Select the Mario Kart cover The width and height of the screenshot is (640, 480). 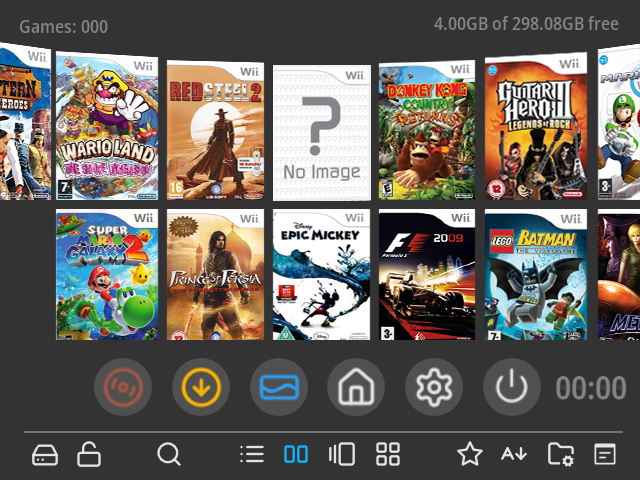coord(619,121)
